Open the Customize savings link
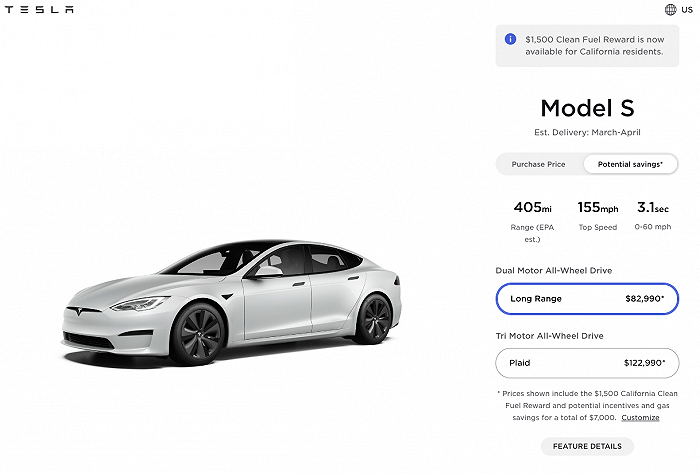The height and width of the screenshot is (474, 700). 640,417
